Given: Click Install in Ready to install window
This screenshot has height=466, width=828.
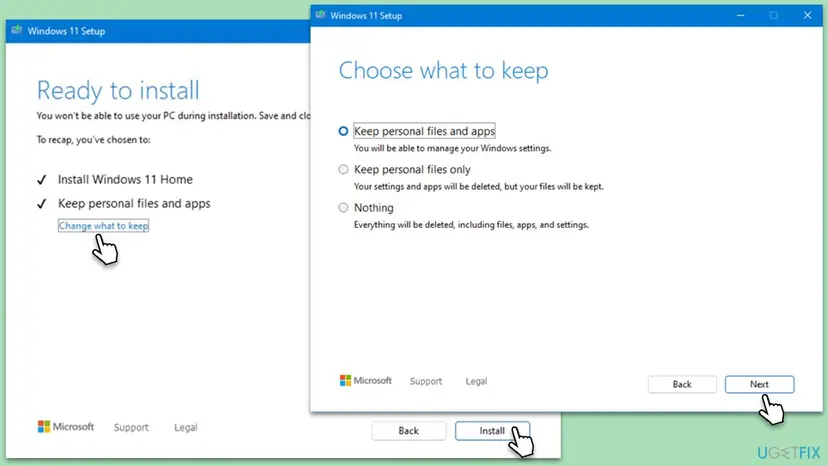Looking at the screenshot, I should [x=492, y=431].
